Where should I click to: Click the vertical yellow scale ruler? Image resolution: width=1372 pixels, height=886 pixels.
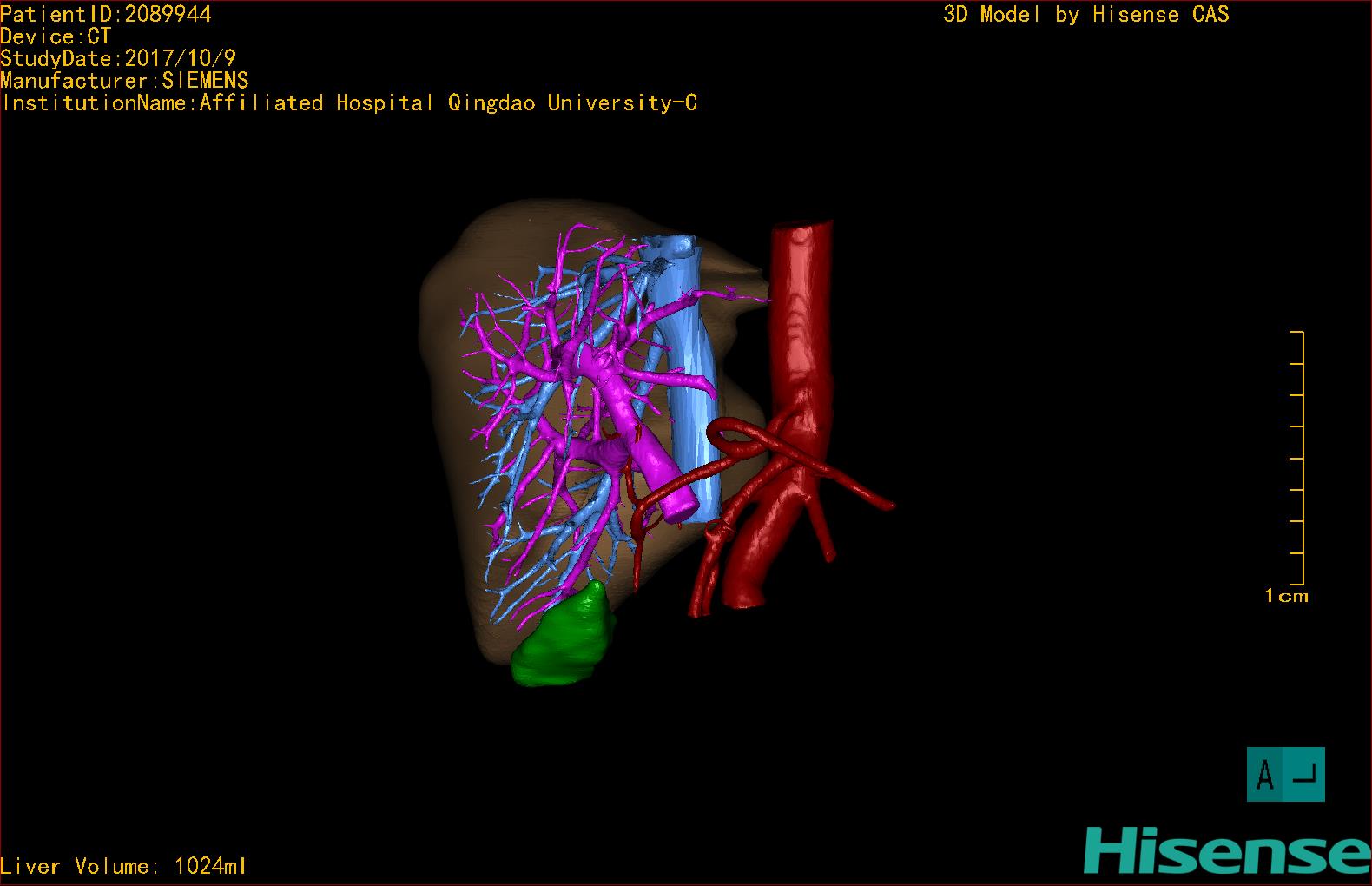[x=1298, y=458]
